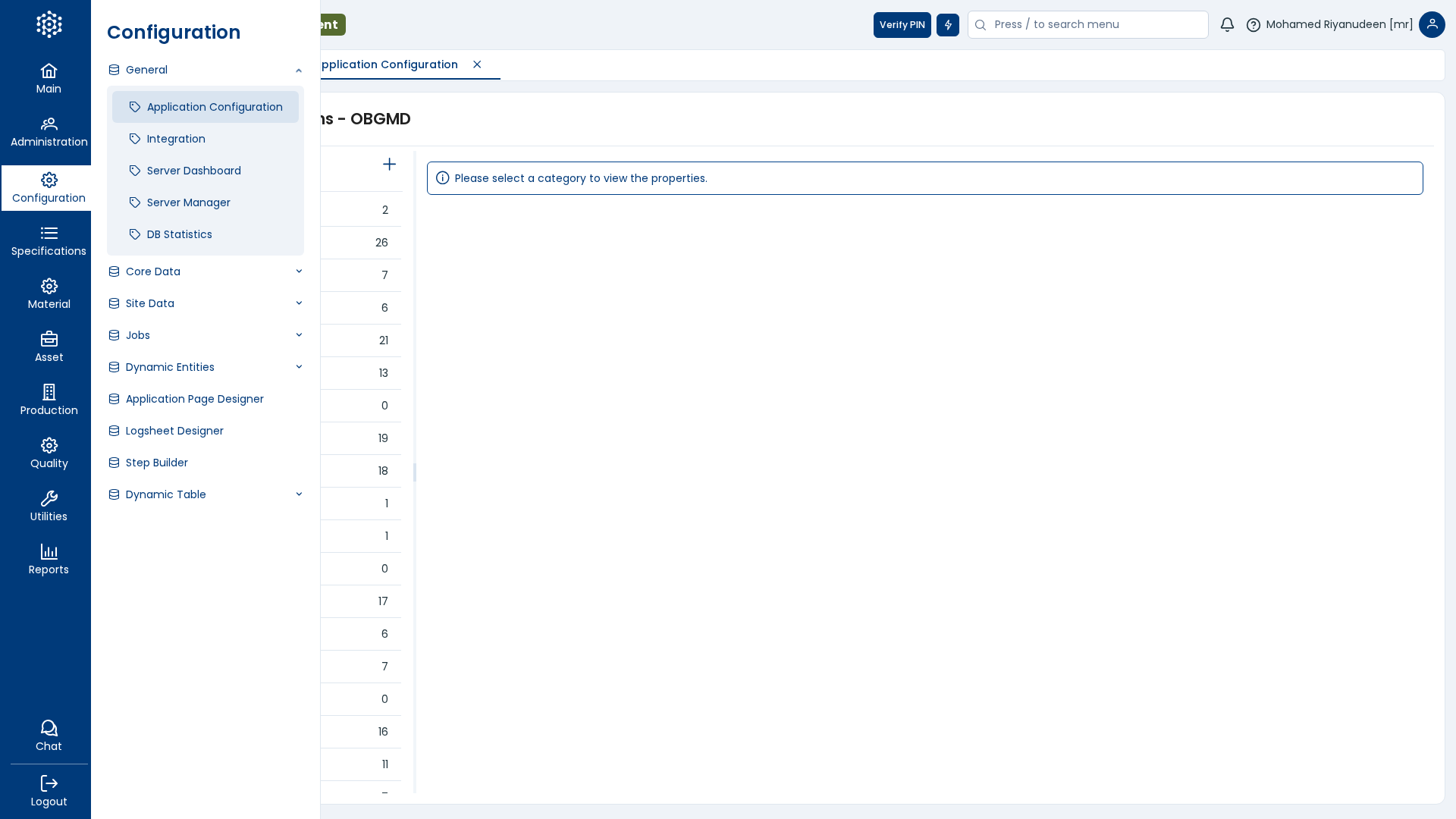This screenshot has height=819, width=1456.
Task: Open the Utilities wrench section
Action: click(49, 507)
